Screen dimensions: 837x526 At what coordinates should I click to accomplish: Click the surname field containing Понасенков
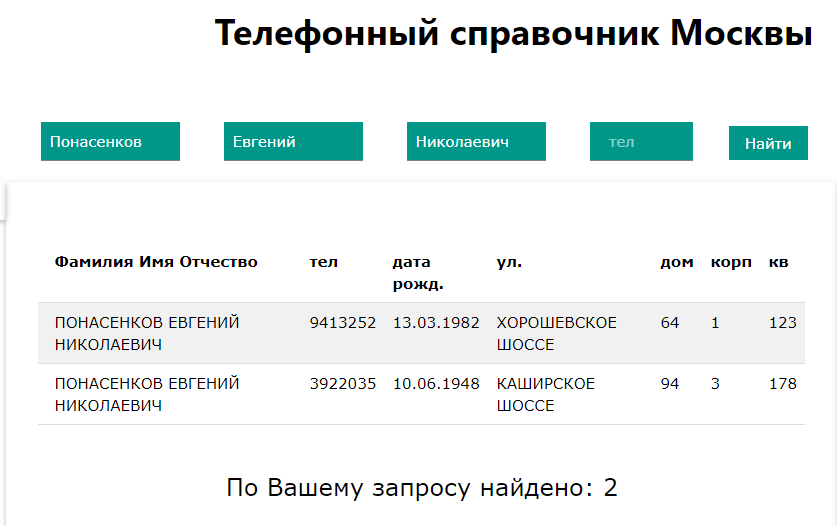pyautogui.click(x=110, y=142)
